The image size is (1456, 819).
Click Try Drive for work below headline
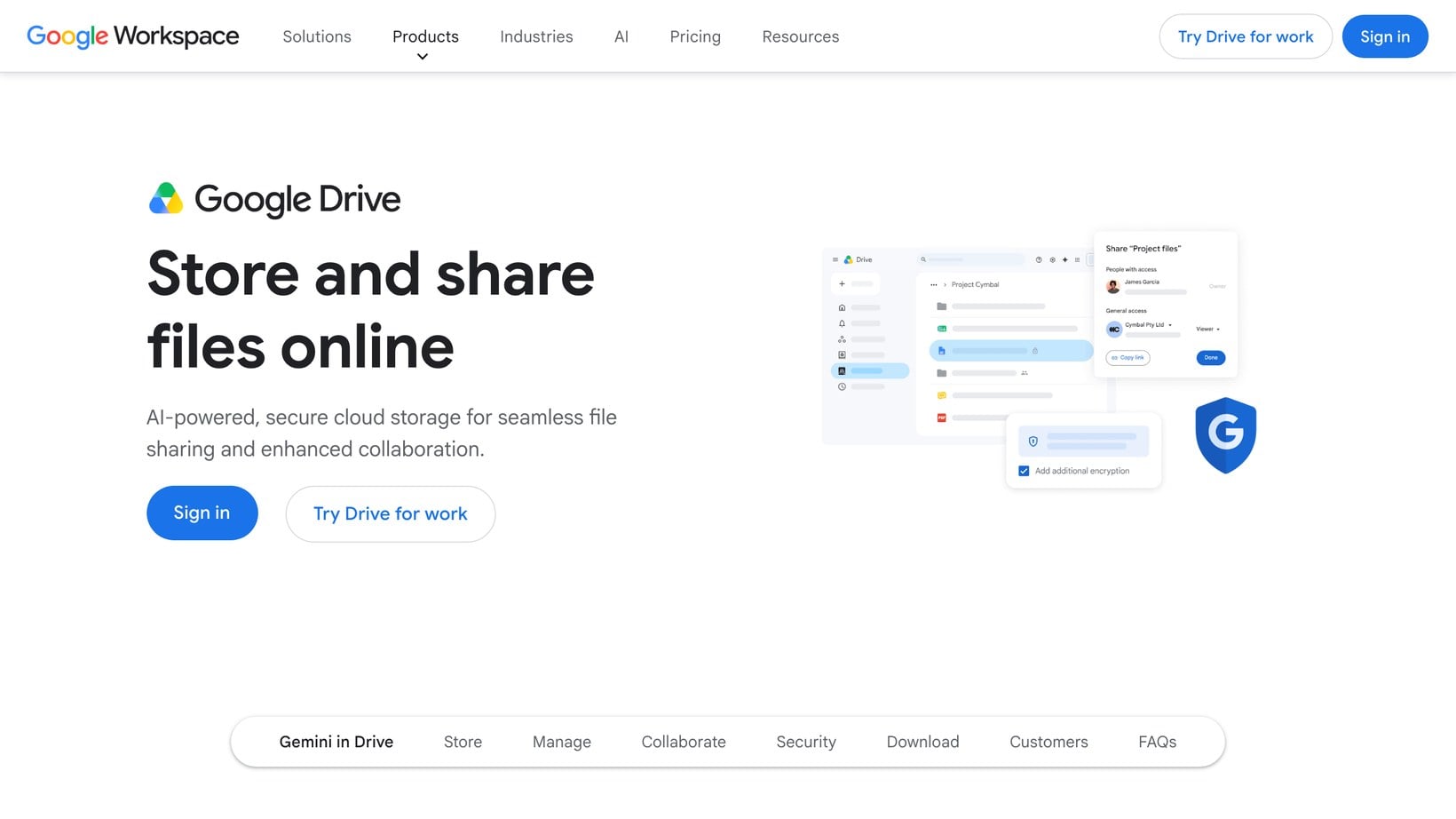(x=391, y=513)
